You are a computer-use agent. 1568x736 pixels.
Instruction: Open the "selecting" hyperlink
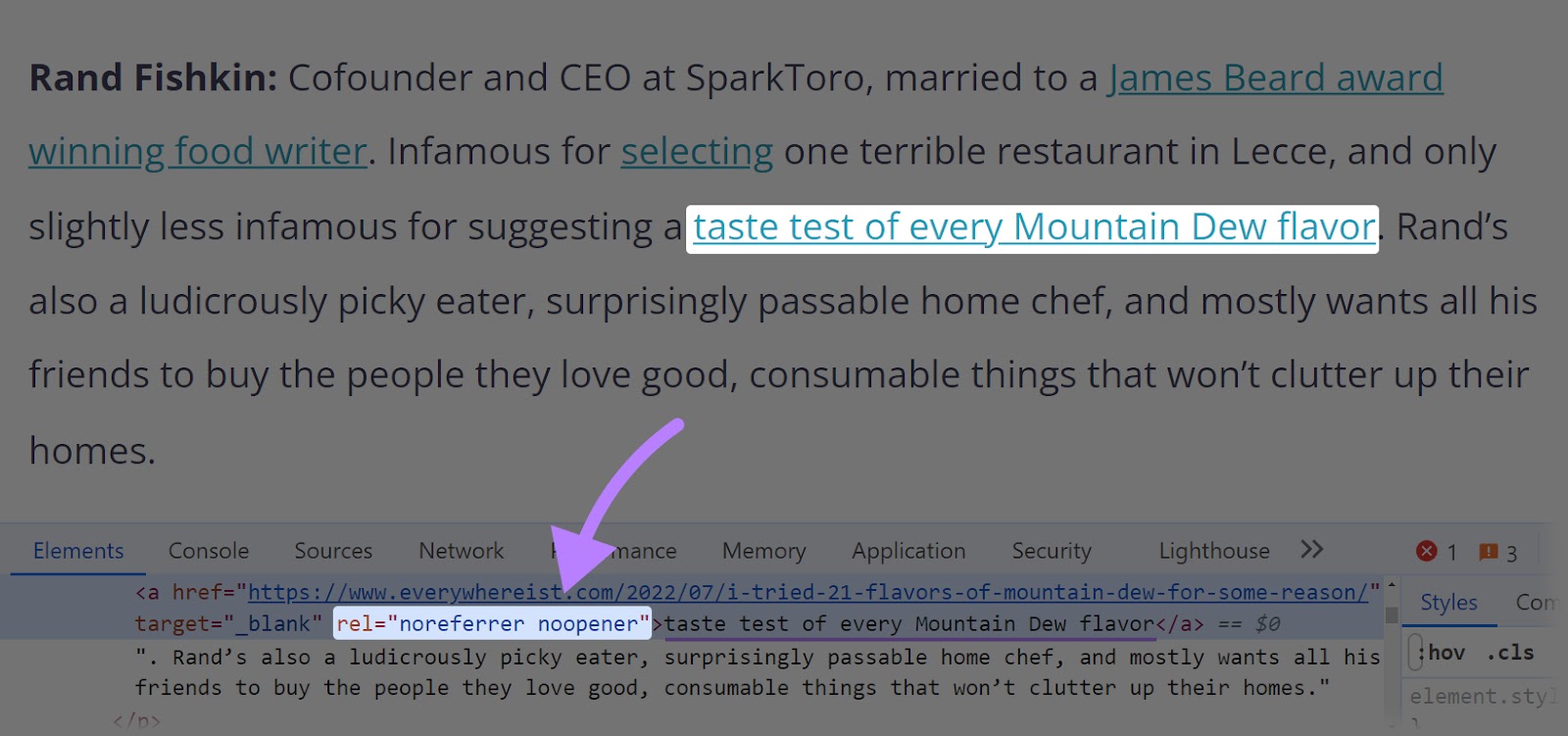click(x=697, y=152)
